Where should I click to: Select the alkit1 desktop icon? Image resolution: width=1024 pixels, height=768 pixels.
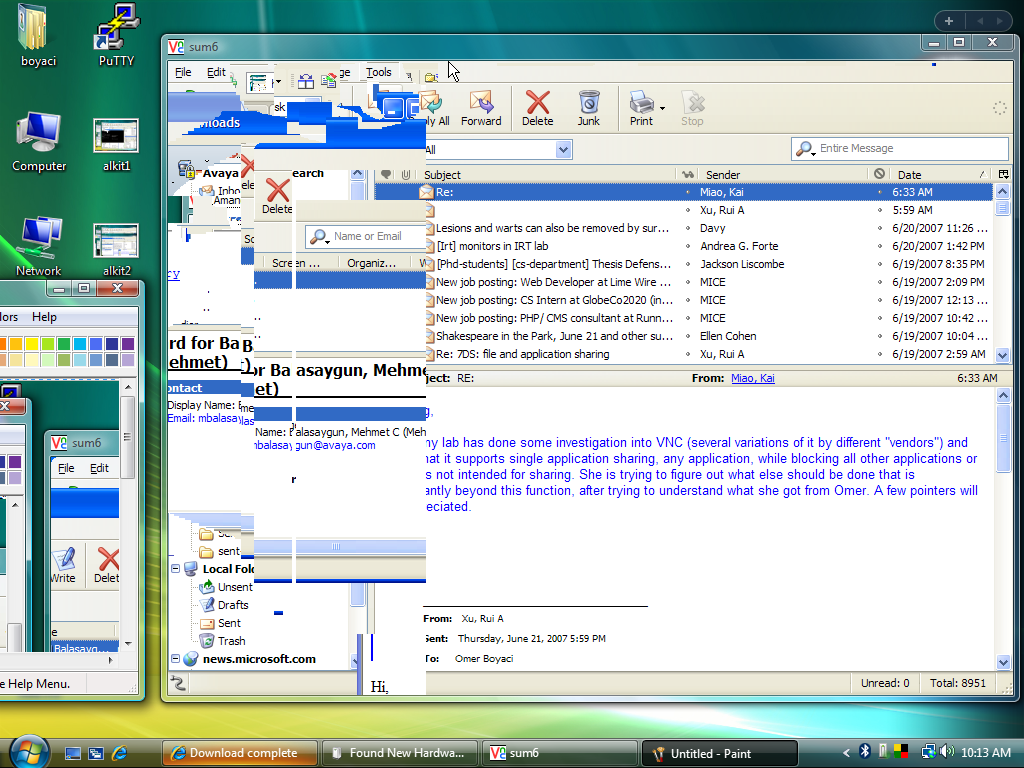coord(116,144)
